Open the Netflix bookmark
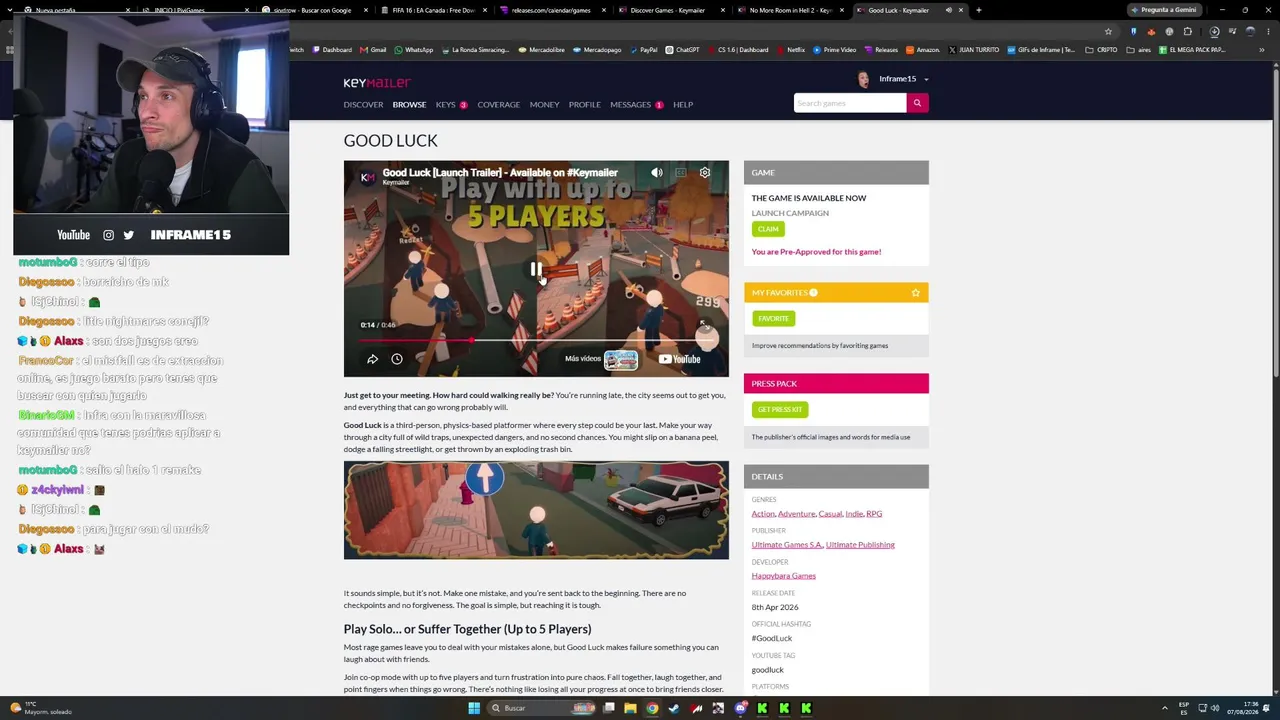1280x720 pixels. (791, 50)
